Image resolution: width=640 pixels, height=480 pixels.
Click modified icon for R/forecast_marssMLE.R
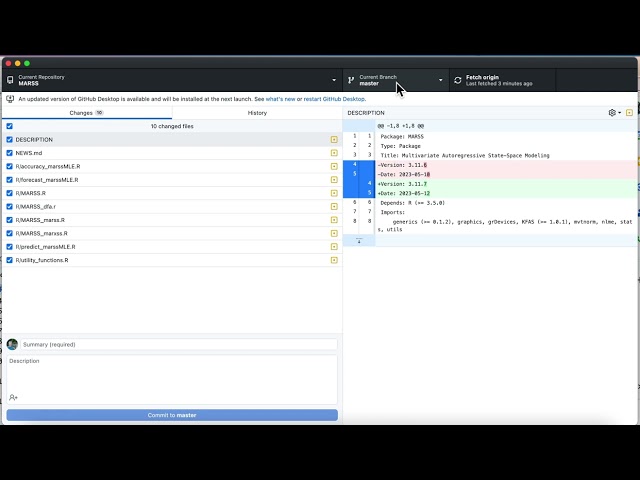[334, 180]
